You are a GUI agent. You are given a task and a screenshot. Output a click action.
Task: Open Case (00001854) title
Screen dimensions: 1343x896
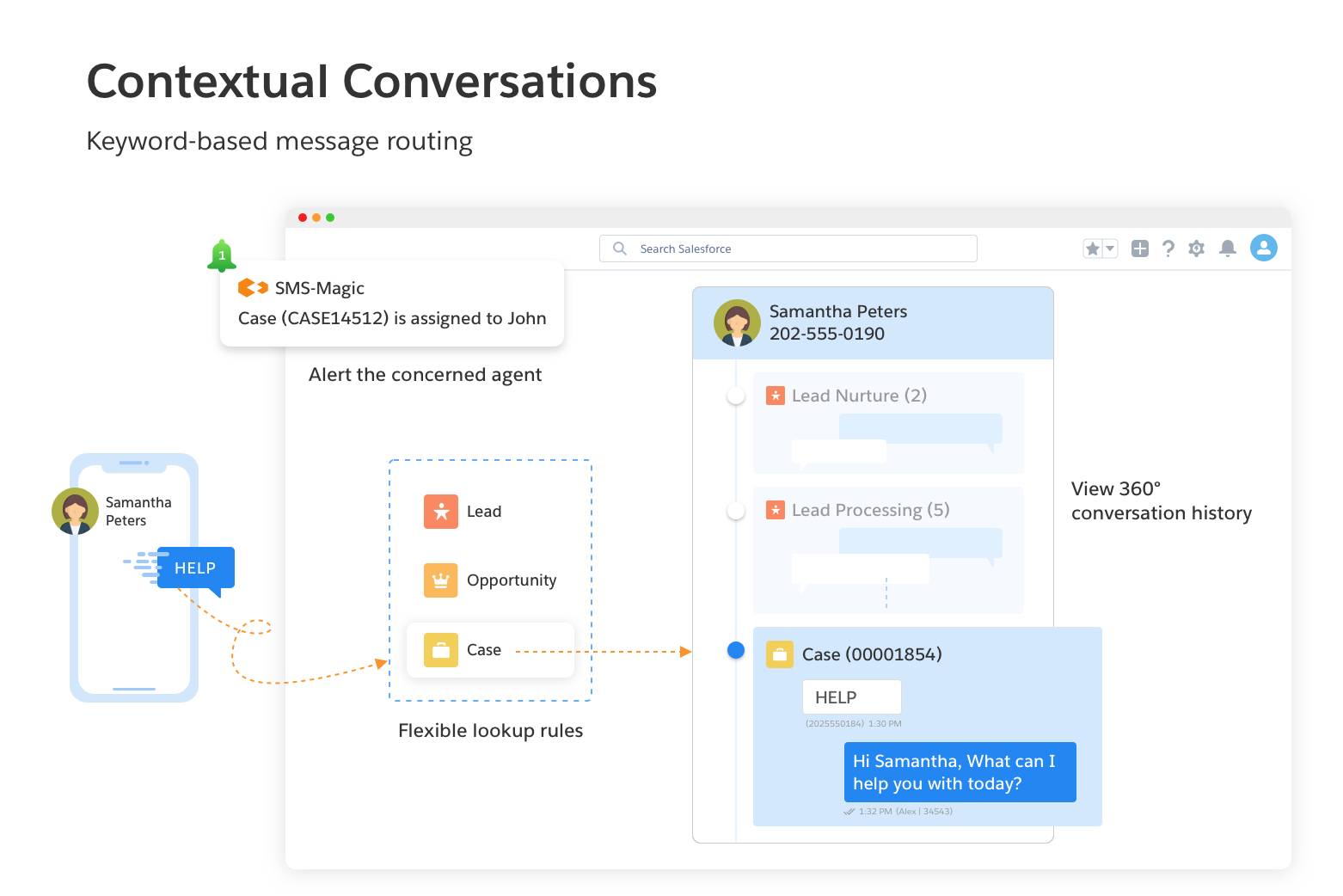coord(872,654)
